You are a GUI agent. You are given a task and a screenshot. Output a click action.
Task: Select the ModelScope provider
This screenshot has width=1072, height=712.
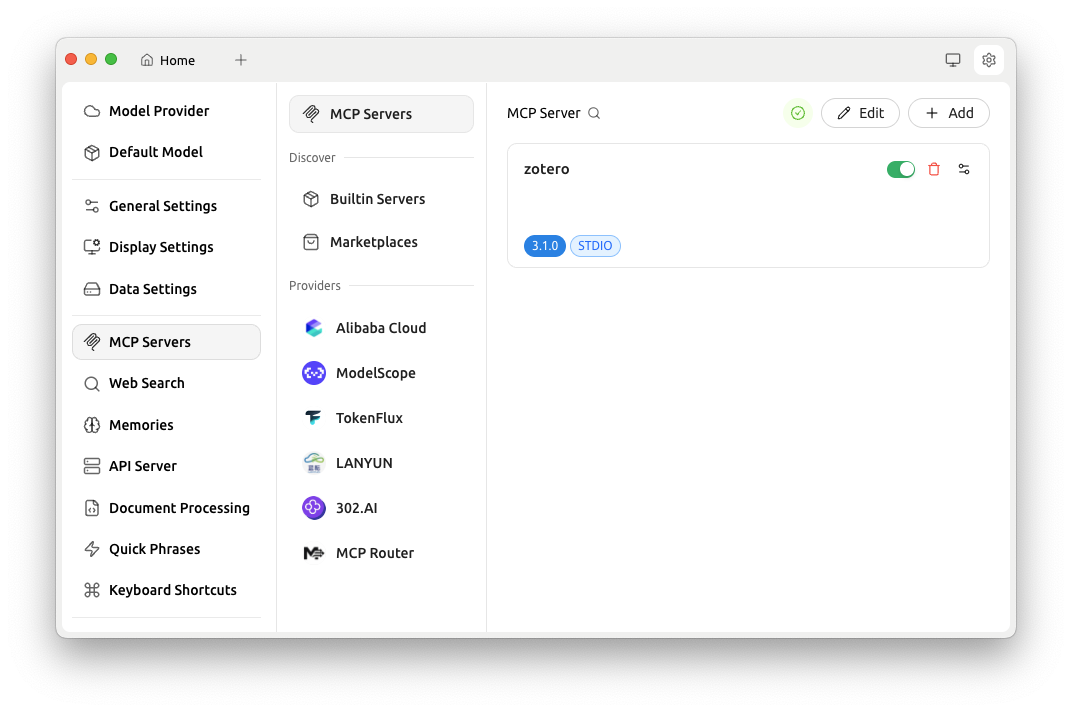point(375,373)
